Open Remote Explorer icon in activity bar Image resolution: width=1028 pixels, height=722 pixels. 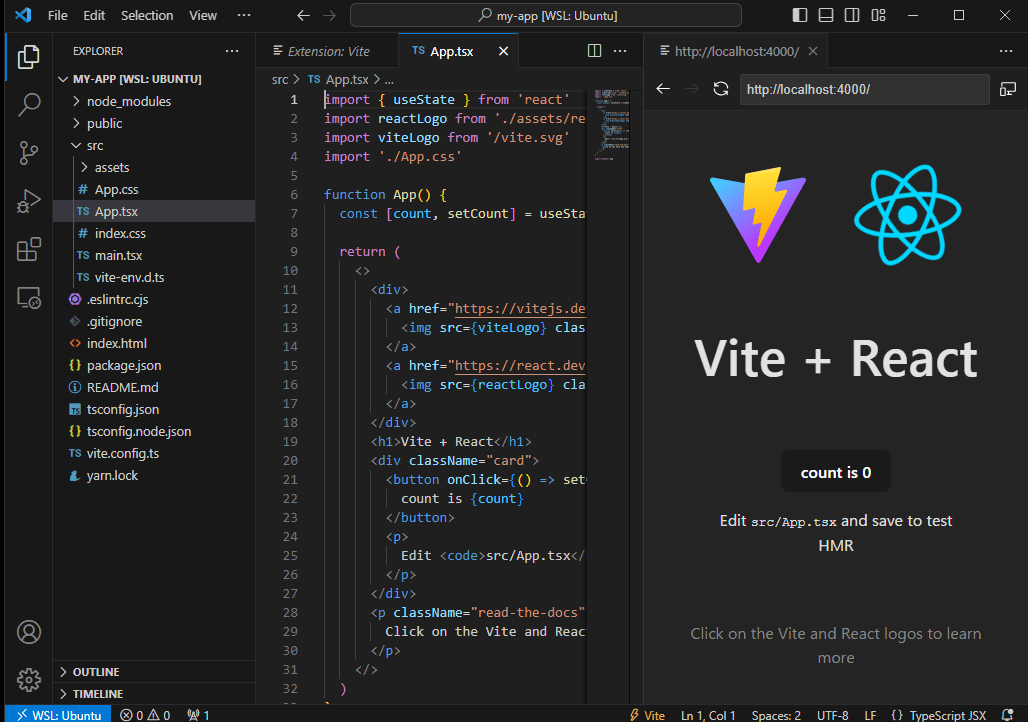click(x=28, y=298)
